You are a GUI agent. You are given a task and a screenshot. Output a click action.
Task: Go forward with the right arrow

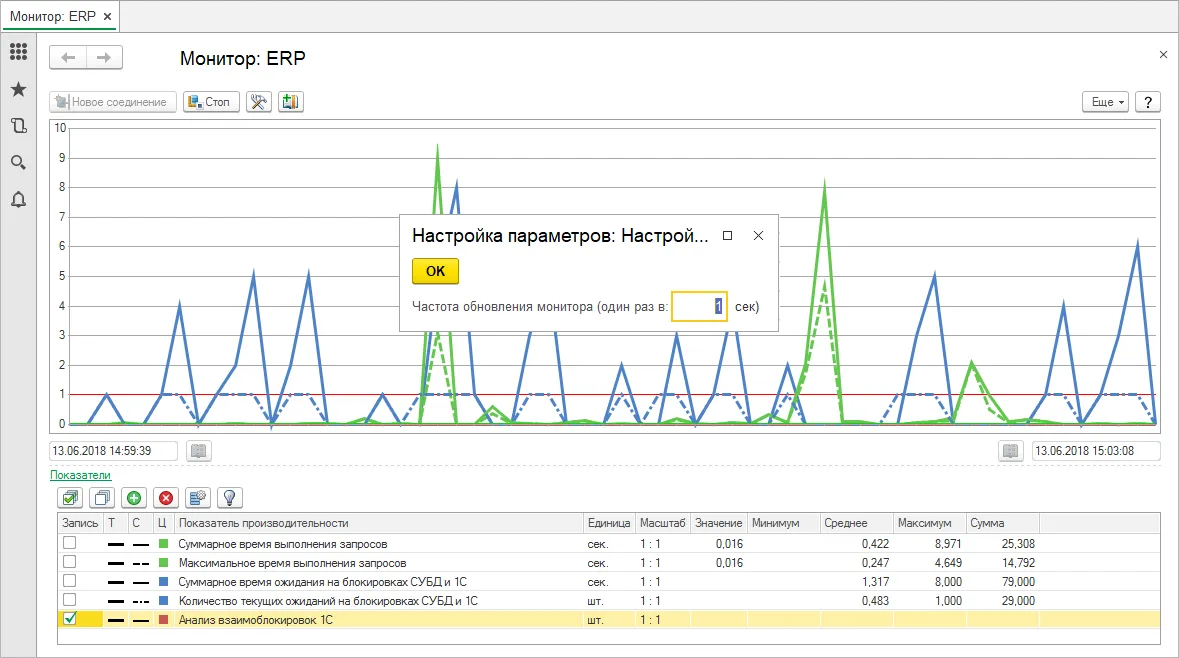[x=105, y=57]
